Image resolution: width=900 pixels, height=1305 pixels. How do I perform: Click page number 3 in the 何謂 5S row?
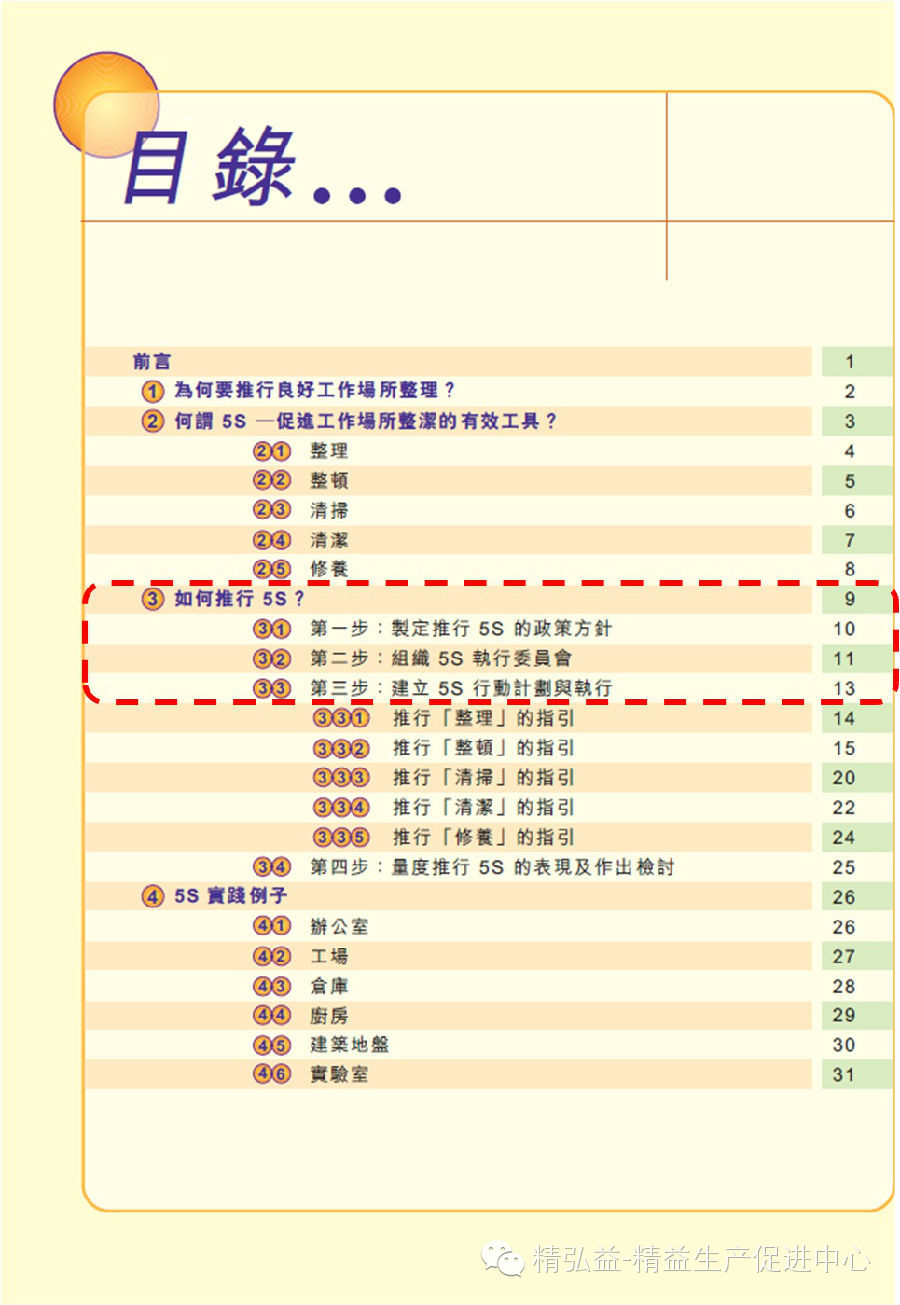[849, 422]
